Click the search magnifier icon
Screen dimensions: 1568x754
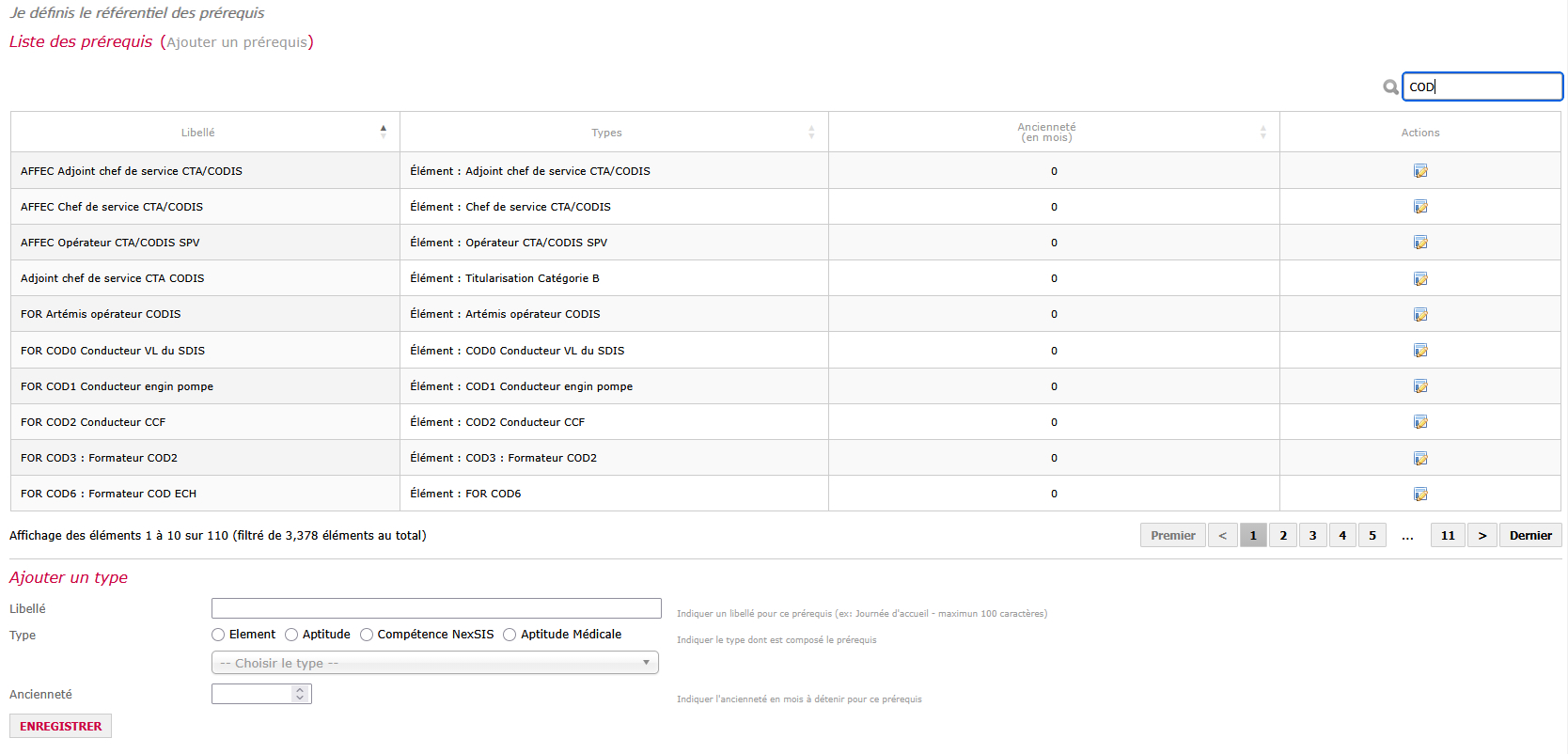[1390, 87]
